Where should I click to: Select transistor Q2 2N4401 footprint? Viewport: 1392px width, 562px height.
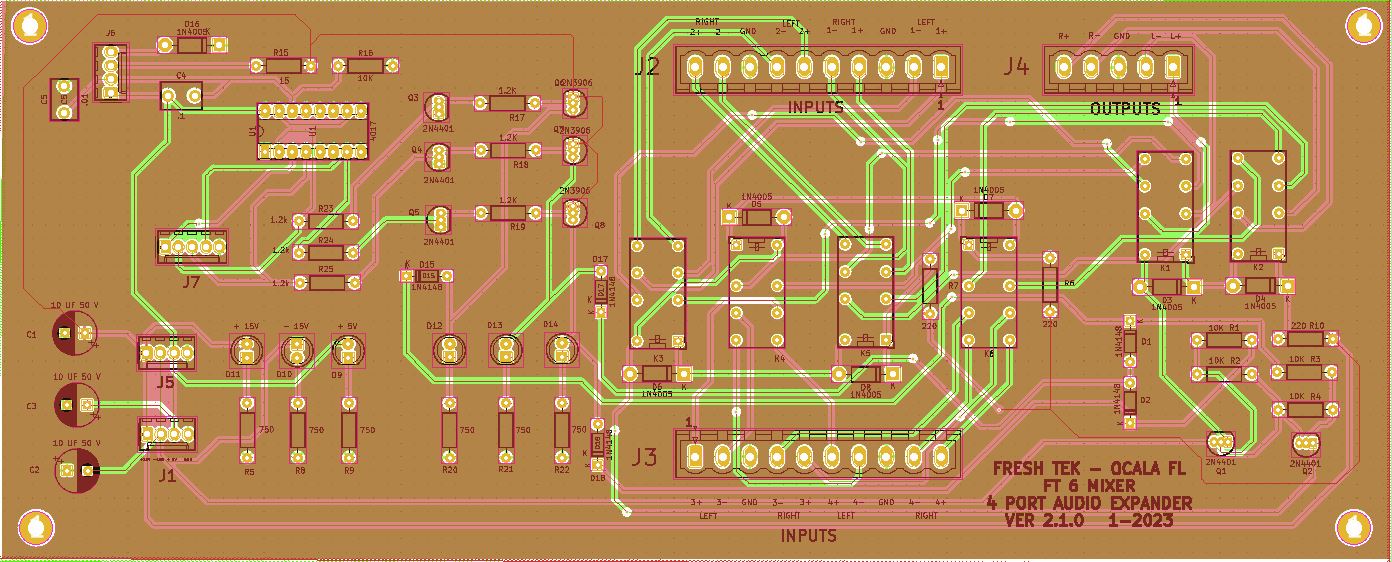(1307, 443)
